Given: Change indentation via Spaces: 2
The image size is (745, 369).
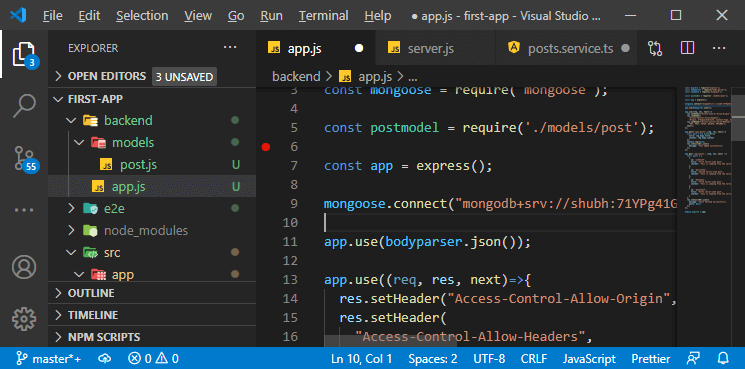Looking at the screenshot, I should 432,359.
